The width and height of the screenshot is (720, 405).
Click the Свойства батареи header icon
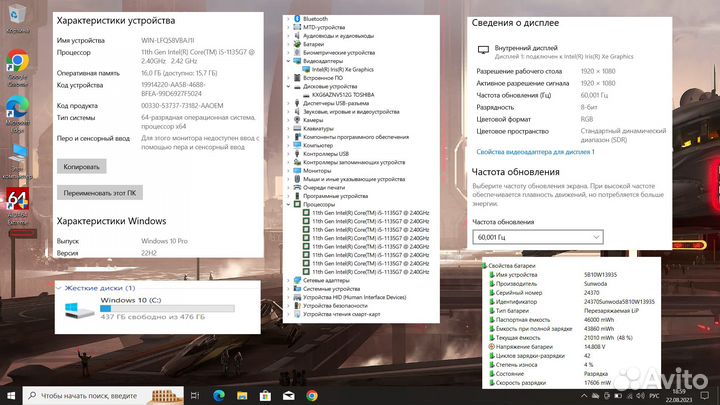tap(484, 265)
